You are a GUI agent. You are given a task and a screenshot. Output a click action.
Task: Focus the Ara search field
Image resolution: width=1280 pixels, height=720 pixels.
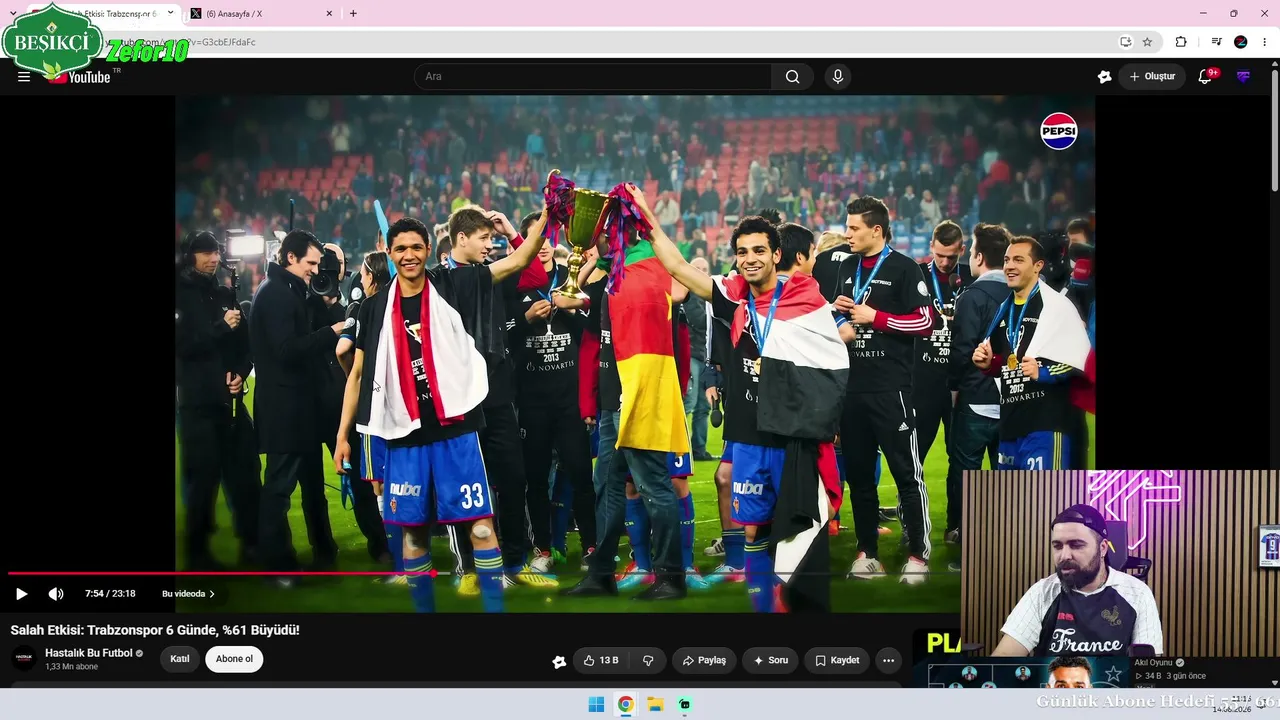pos(593,77)
